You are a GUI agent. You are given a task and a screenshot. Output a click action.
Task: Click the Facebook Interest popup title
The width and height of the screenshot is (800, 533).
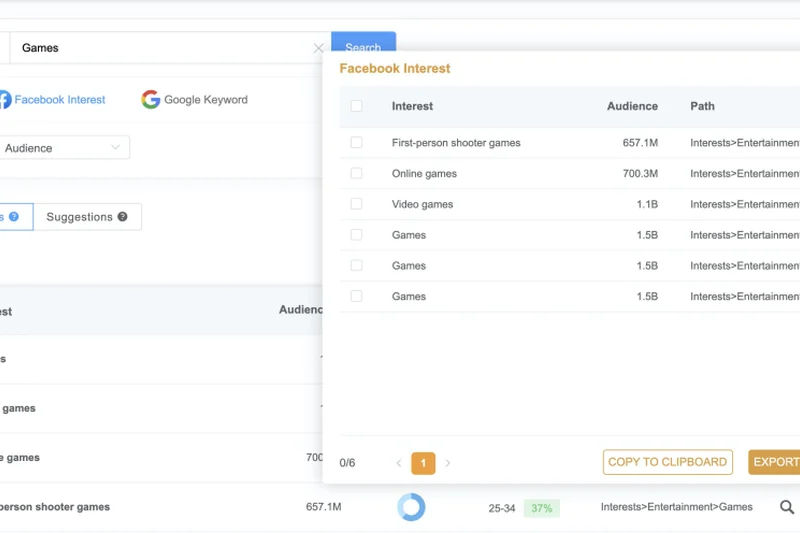395,68
